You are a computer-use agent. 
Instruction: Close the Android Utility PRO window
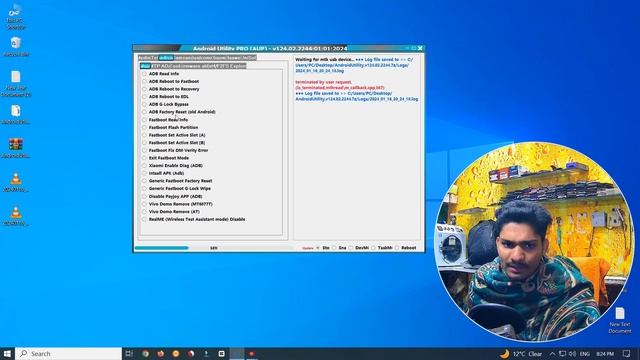(420, 48)
